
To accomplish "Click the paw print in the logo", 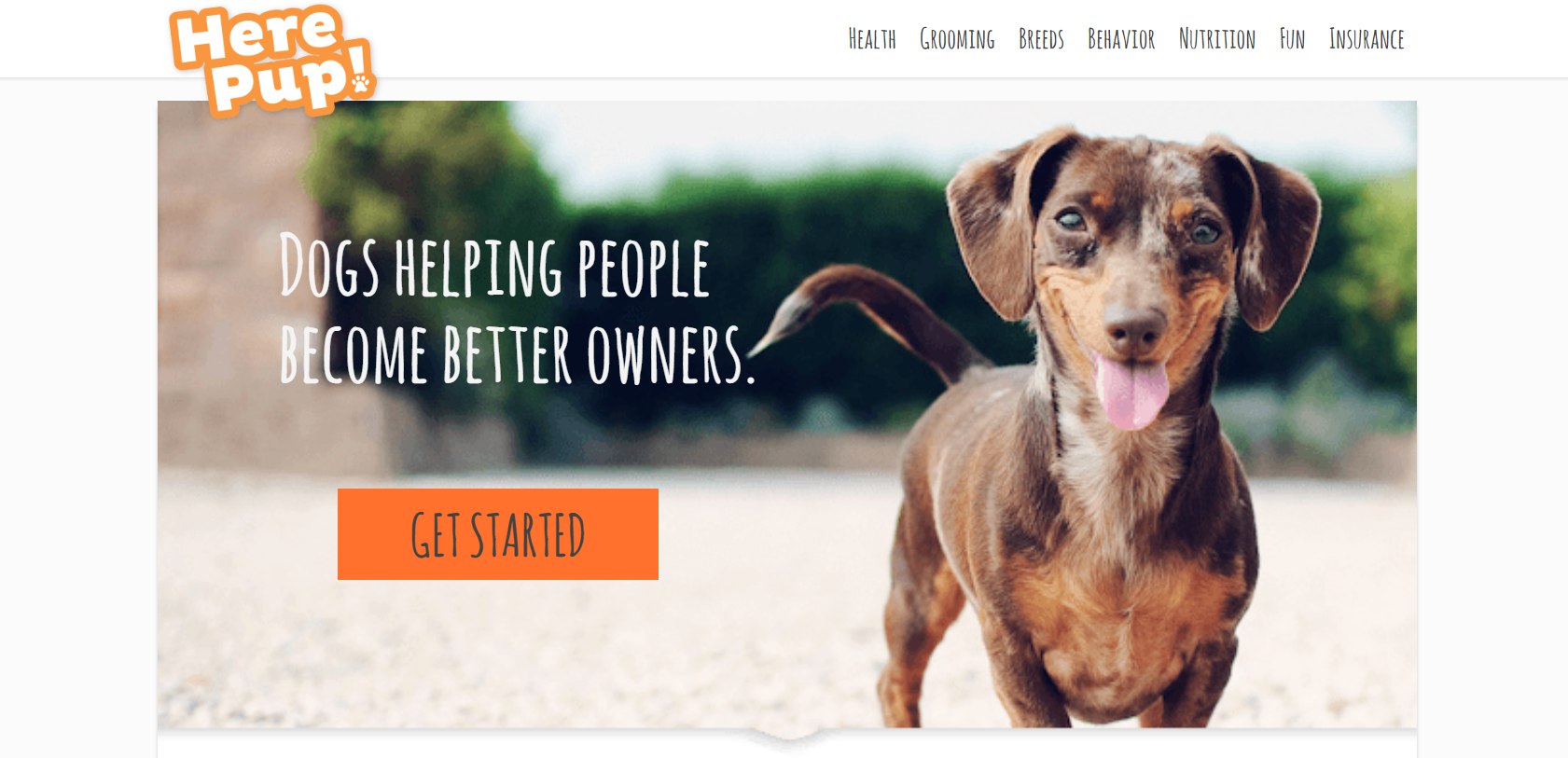I will pos(361,85).
